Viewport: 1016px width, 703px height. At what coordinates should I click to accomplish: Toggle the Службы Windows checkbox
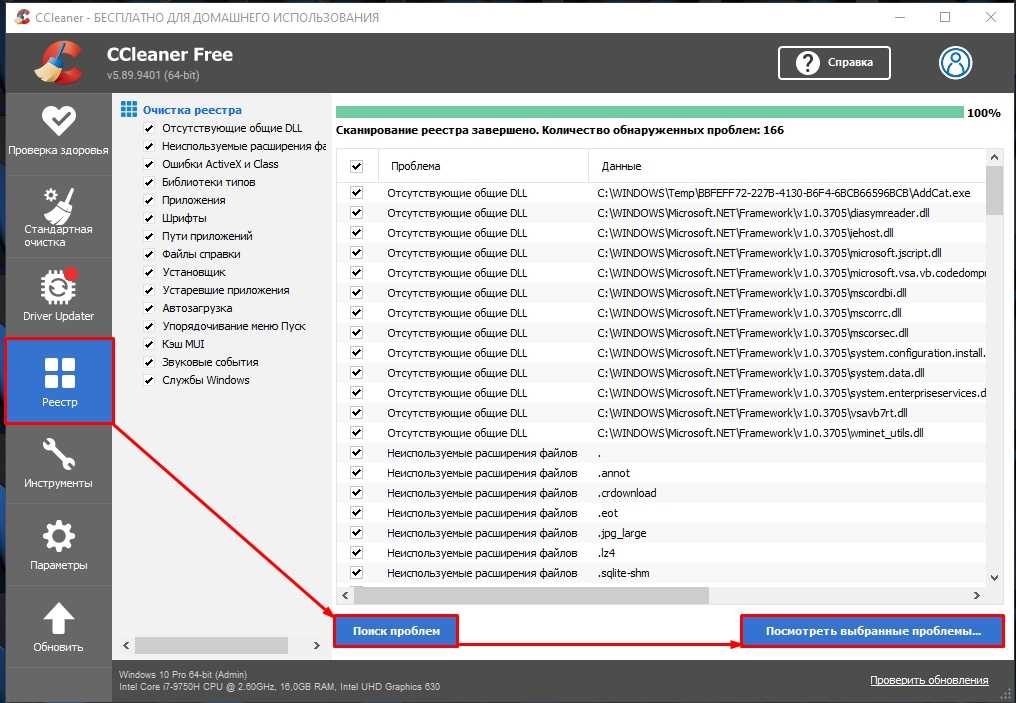[149, 380]
